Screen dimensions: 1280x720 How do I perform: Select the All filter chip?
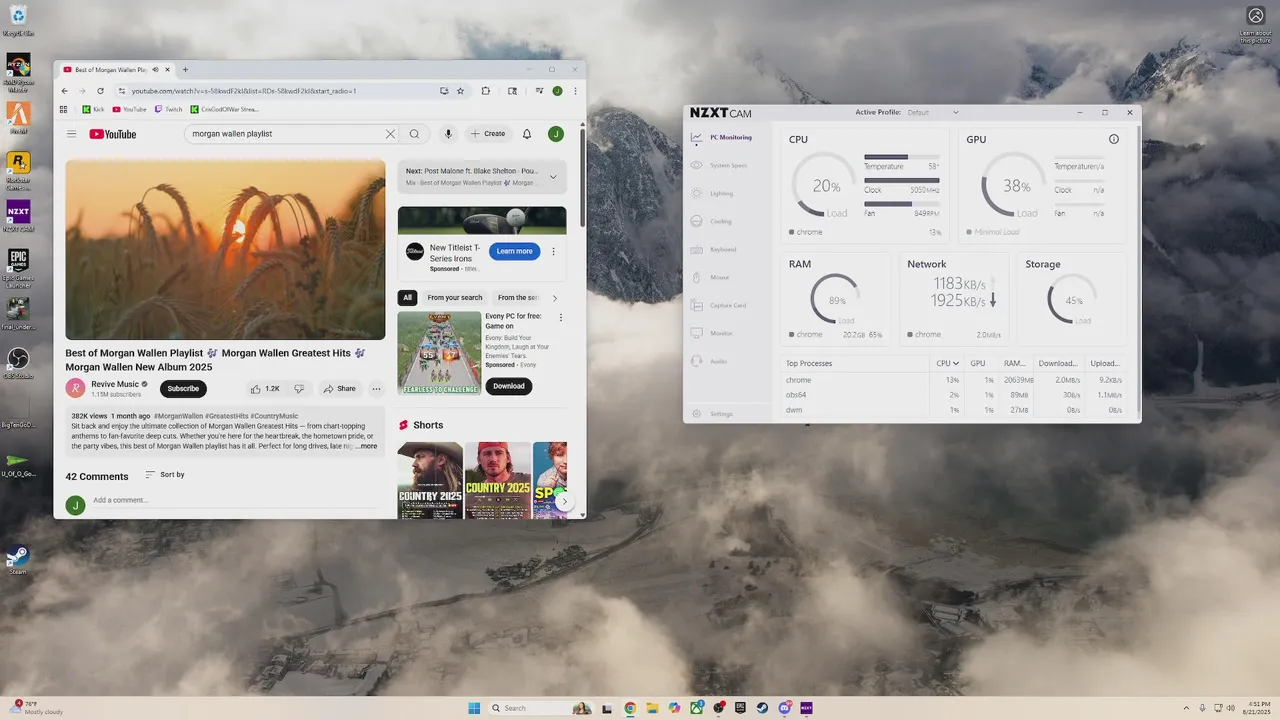[x=407, y=298]
